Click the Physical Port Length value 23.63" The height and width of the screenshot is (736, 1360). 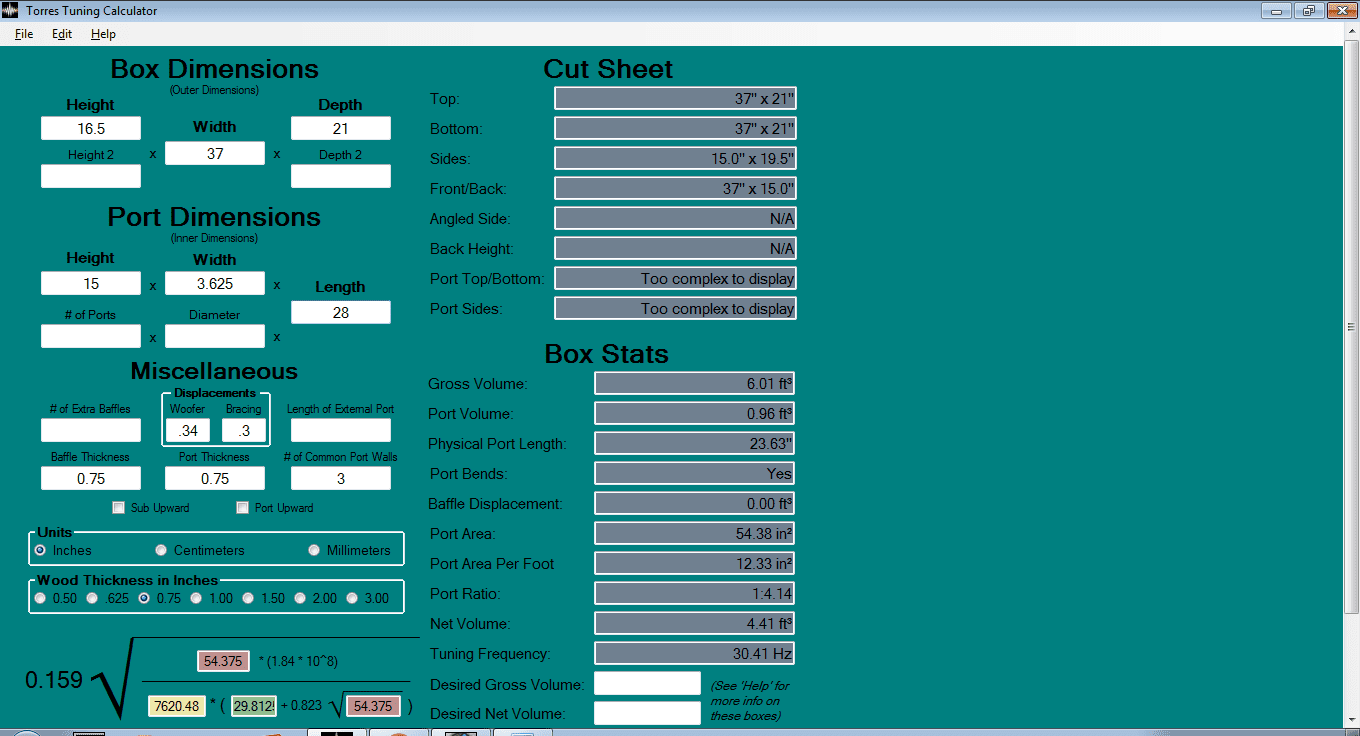[x=695, y=443]
